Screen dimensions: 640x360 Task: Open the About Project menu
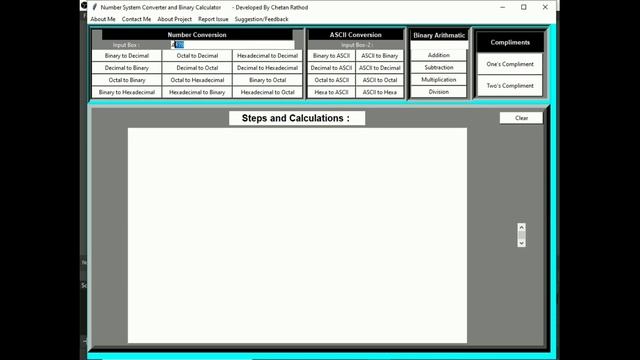click(174, 19)
